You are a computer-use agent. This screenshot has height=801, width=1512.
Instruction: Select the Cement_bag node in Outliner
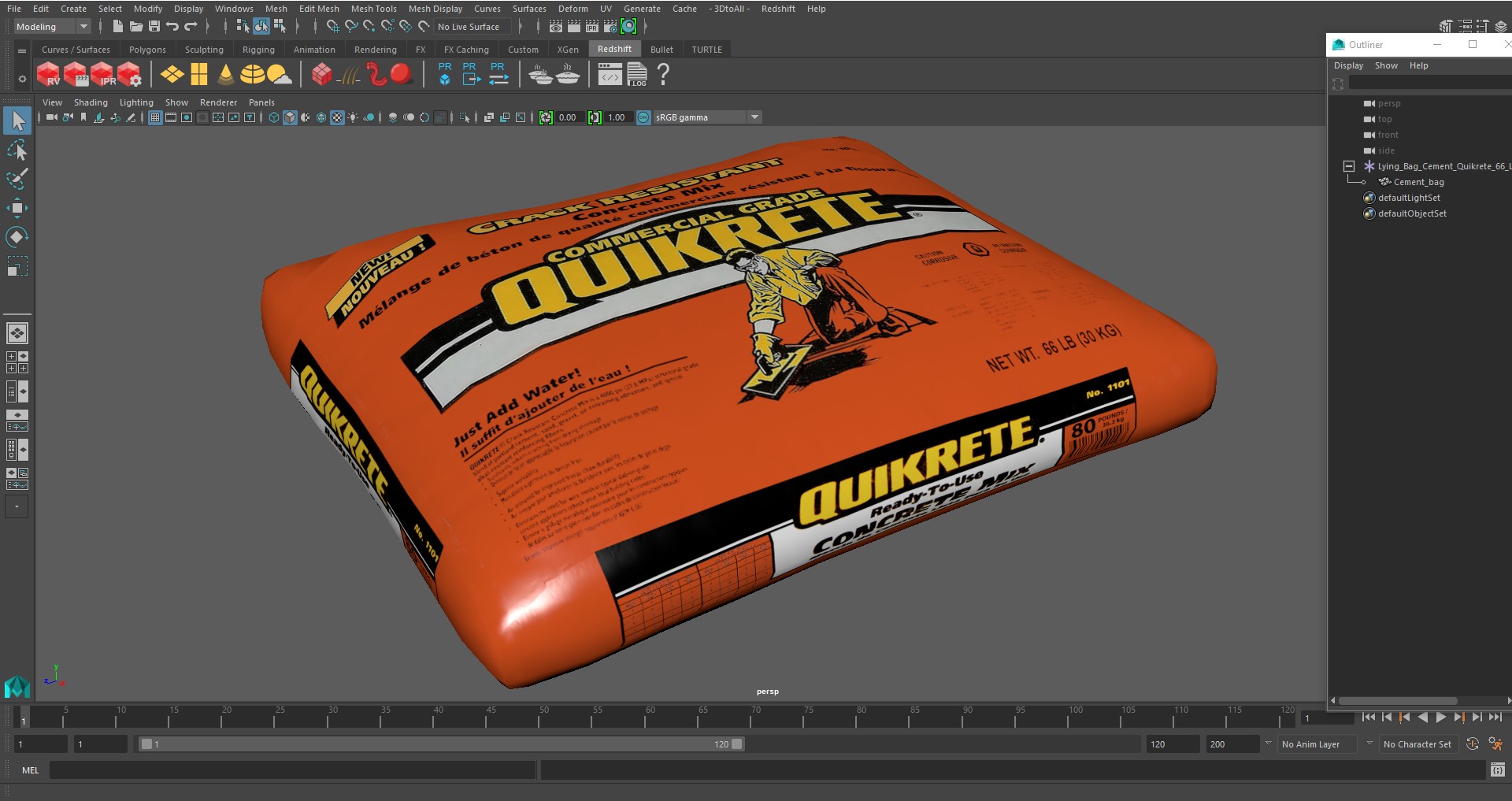1418,182
